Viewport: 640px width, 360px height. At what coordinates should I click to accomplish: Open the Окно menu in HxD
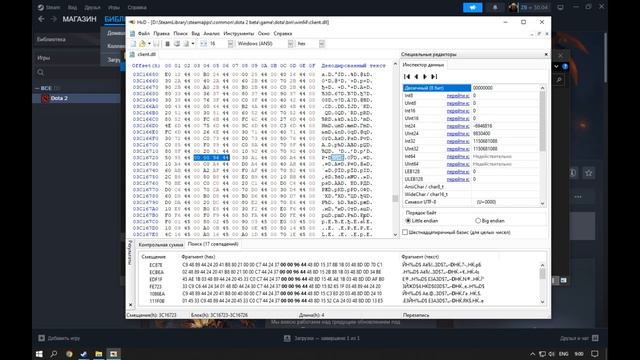[x=264, y=33]
